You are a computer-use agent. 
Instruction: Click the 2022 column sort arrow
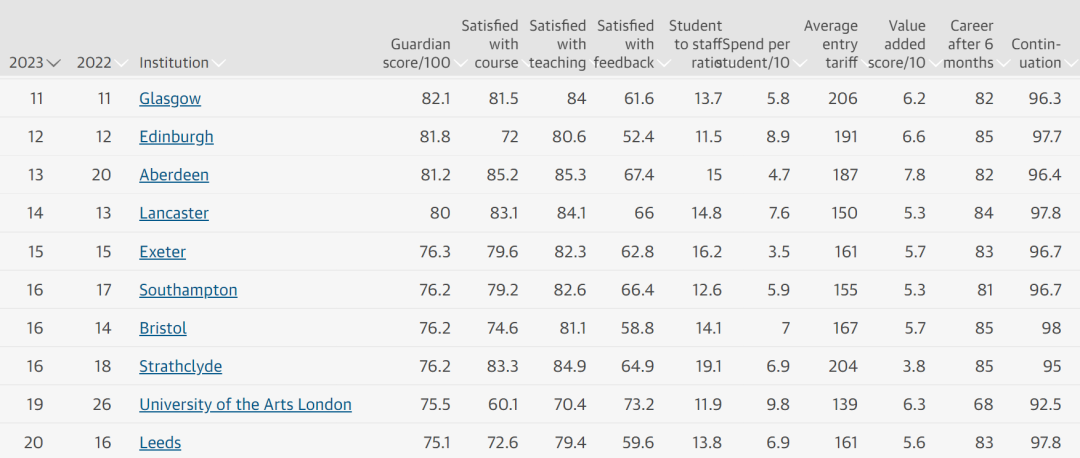(121, 63)
